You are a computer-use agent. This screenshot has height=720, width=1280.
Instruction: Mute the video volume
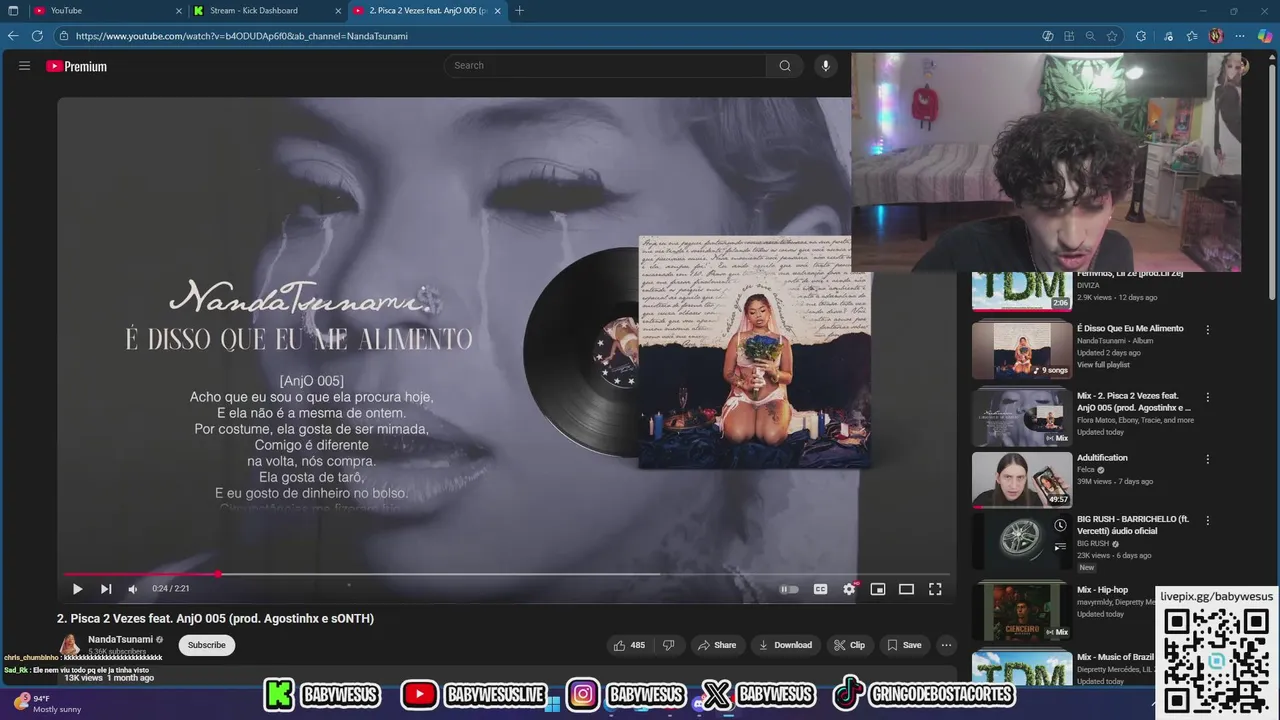tap(133, 589)
